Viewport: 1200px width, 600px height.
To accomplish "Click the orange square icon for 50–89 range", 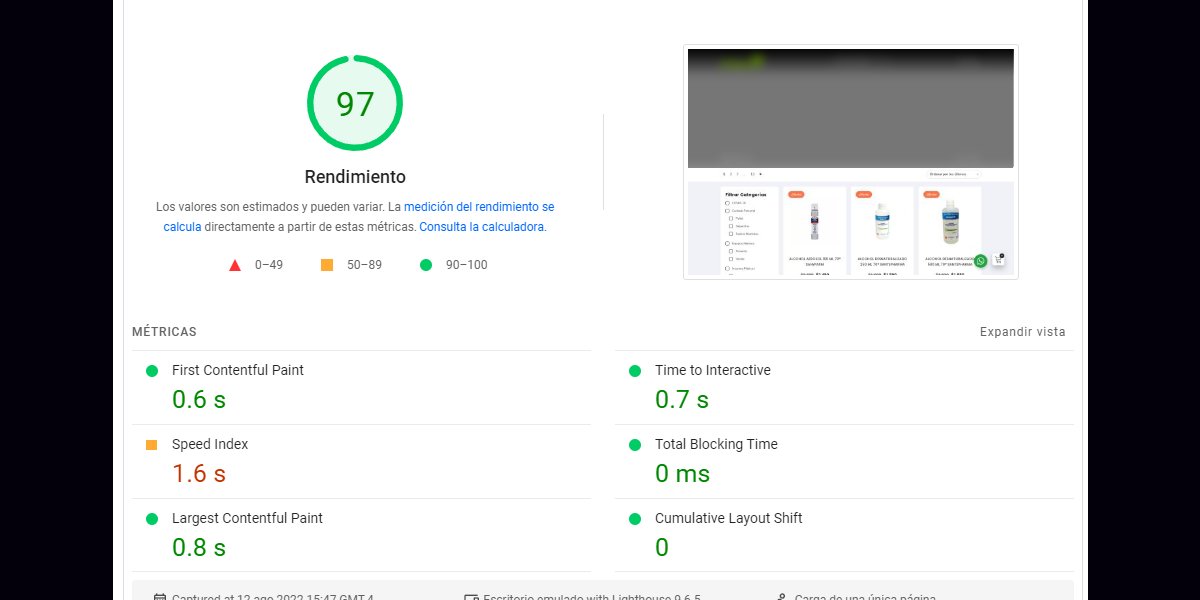I will coord(325,264).
